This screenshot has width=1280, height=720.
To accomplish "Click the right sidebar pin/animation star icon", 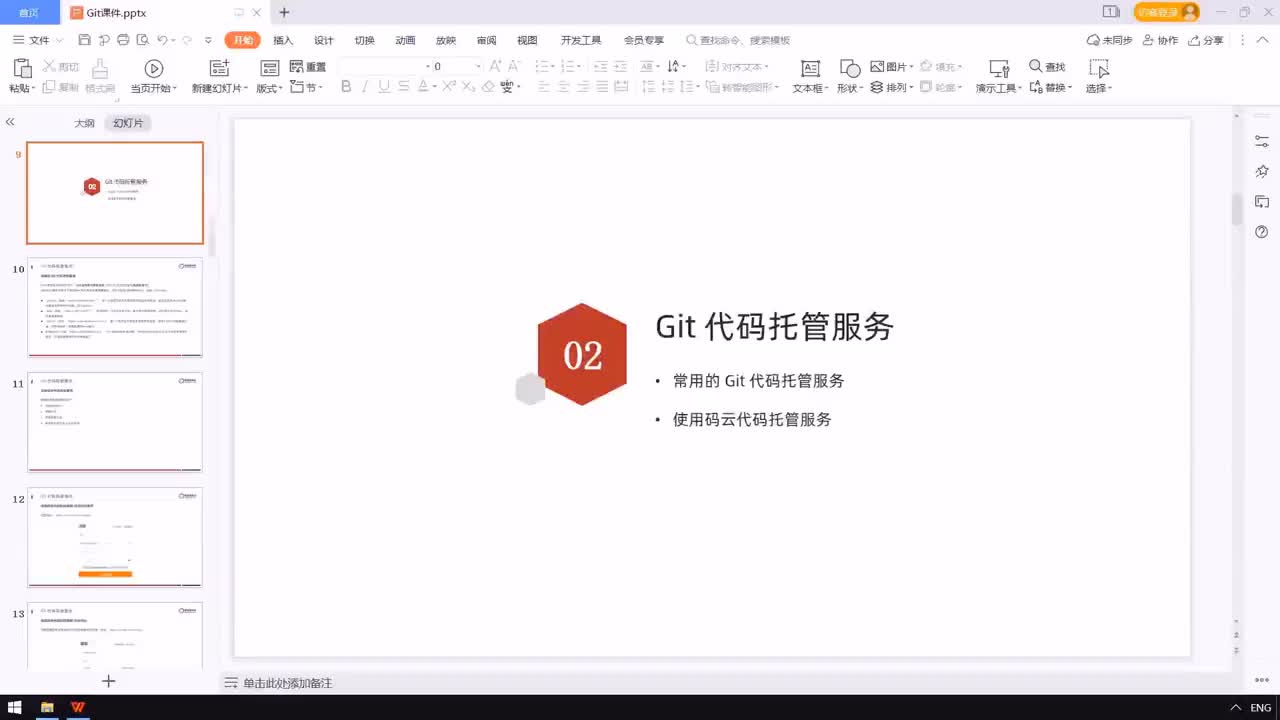I will tap(1262, 172).
